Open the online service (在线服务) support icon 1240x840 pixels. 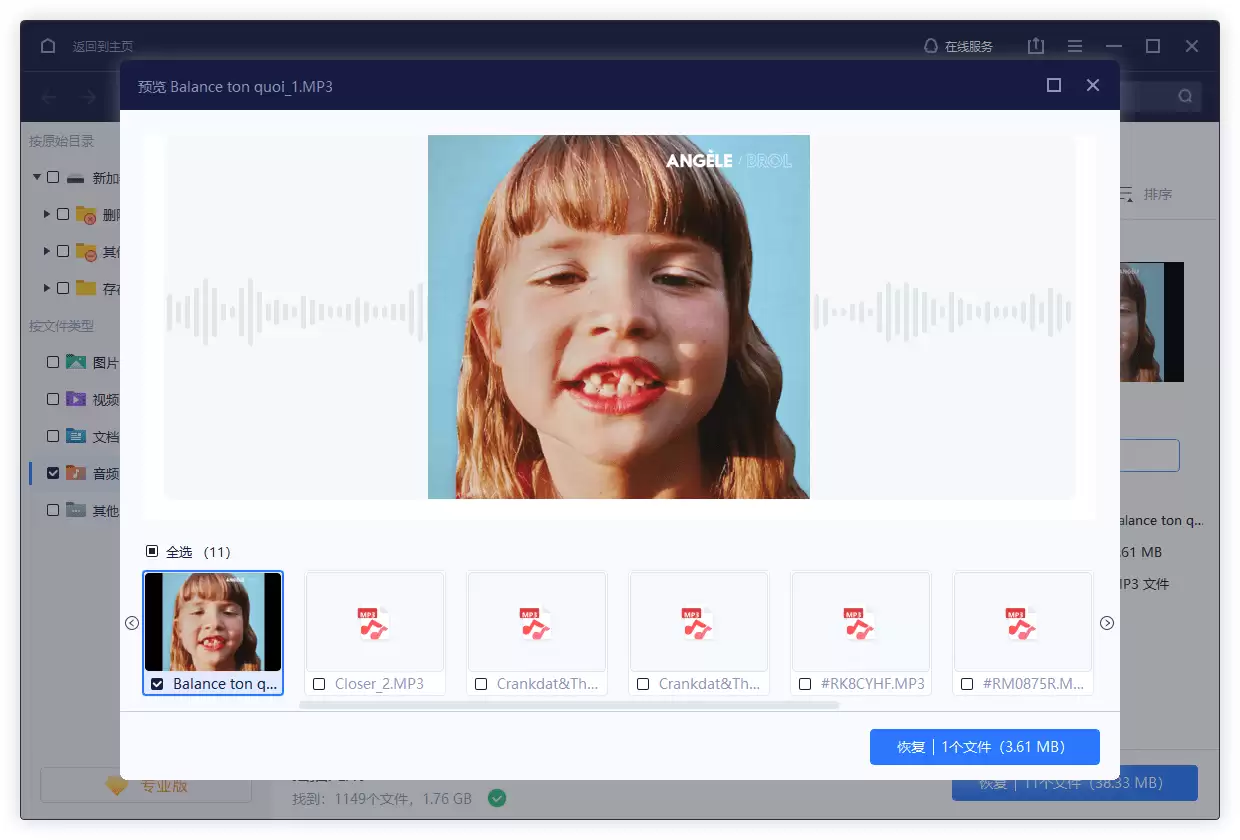pyautogui.click(x=931, y=46)
